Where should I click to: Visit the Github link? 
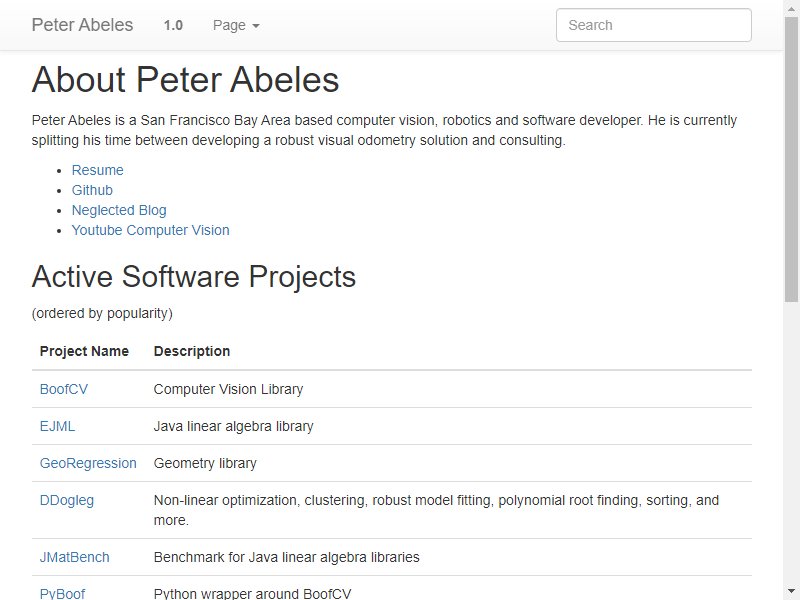(x=92, y=190)
